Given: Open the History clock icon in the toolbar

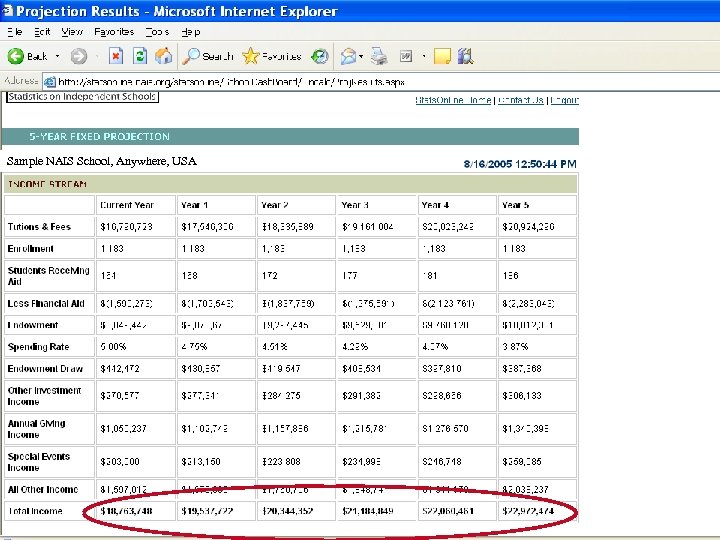Looking at the screenshot, I should 320,56.
